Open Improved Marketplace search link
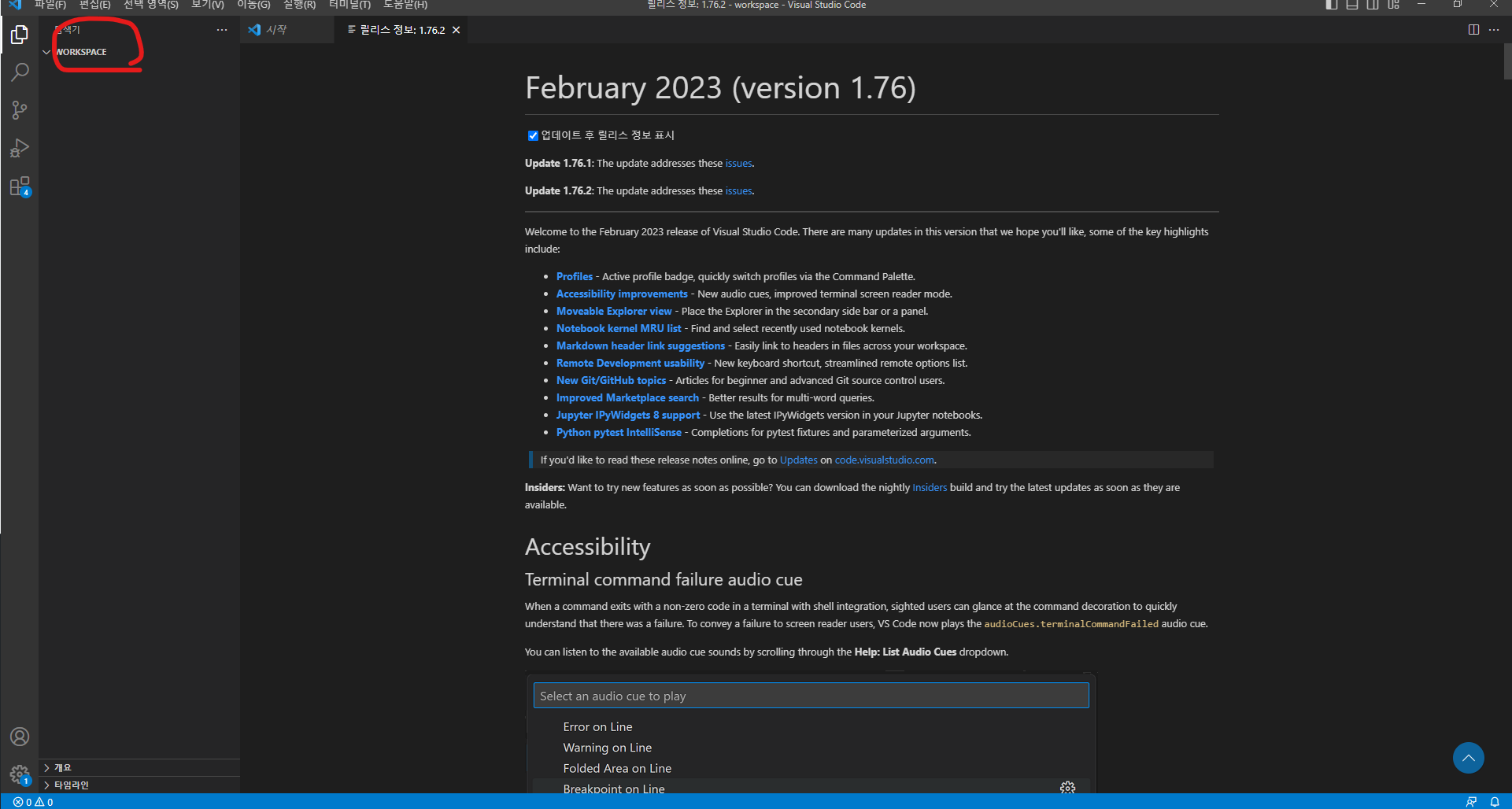Image resolution: width=1512 pixels, height=809 pixels. click(x=627, y=397)
